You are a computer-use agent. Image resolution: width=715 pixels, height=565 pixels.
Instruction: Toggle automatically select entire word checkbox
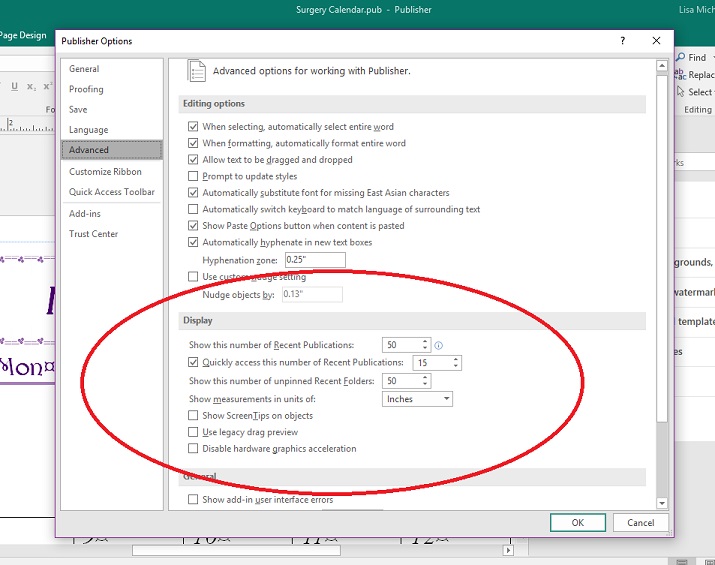193,126
